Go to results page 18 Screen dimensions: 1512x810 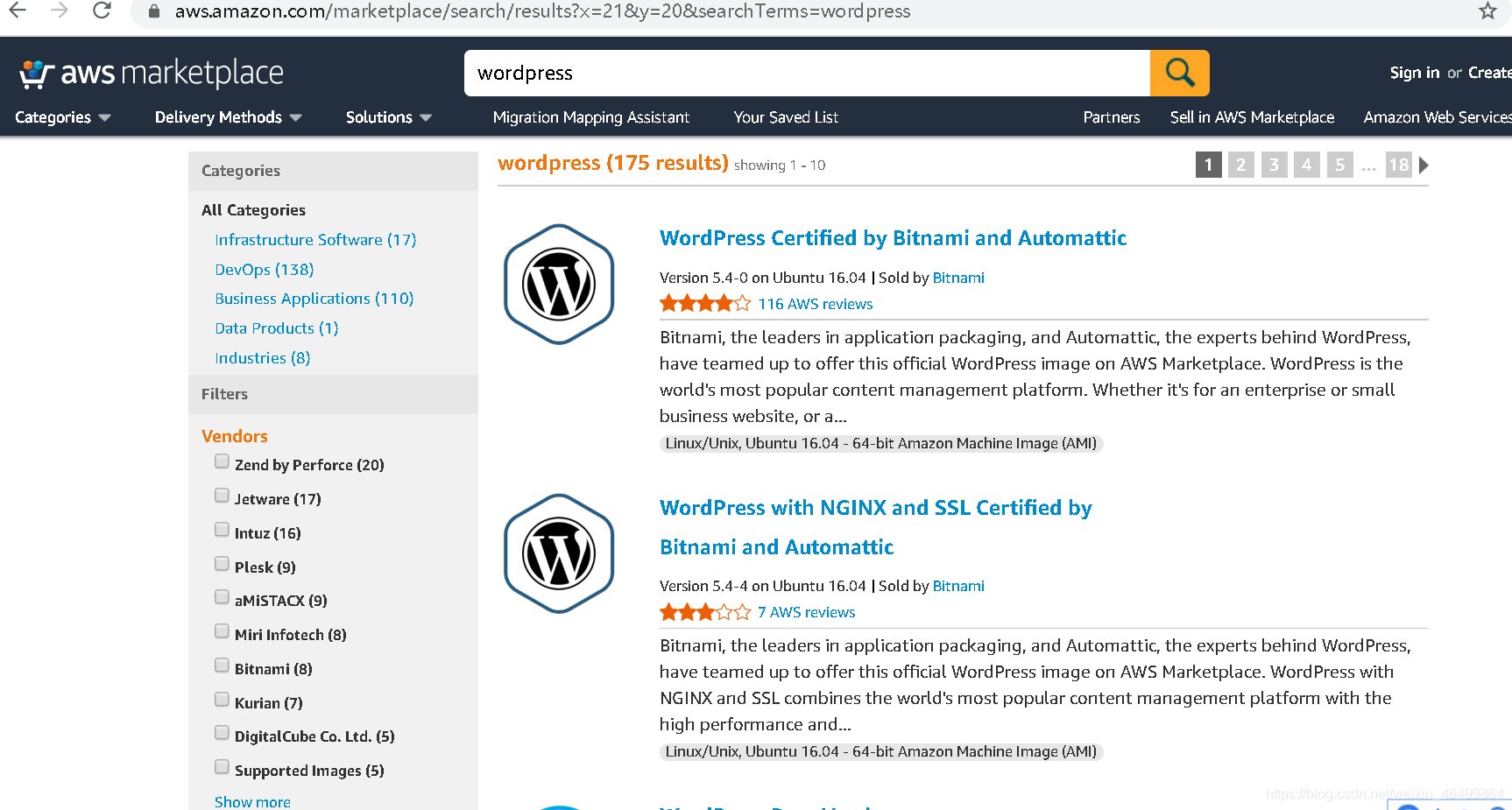1398,165
